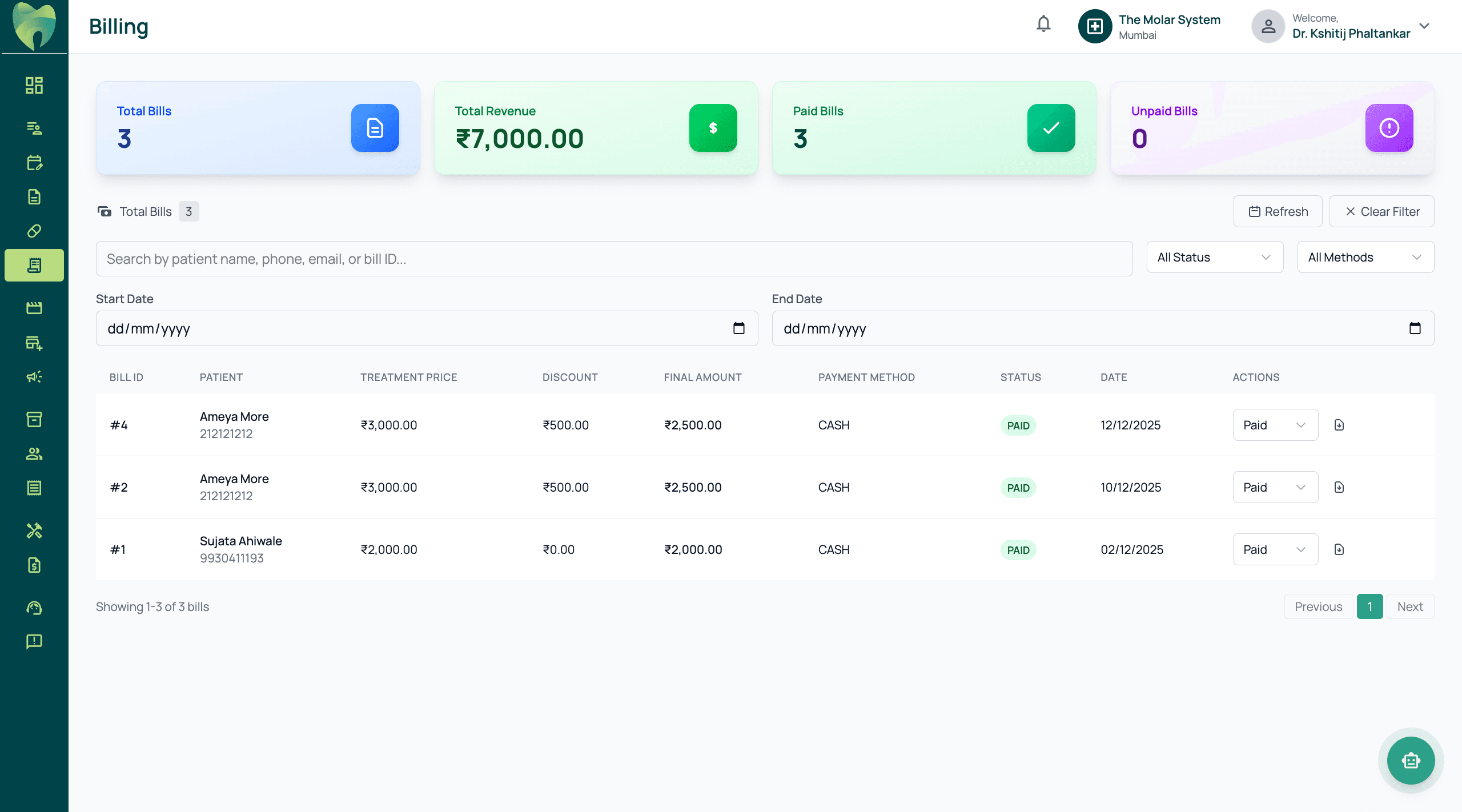The height and width of the screenshot is (812, 1462).
Task: Click the Refresh button
Action: click(x=1278, y=211)
